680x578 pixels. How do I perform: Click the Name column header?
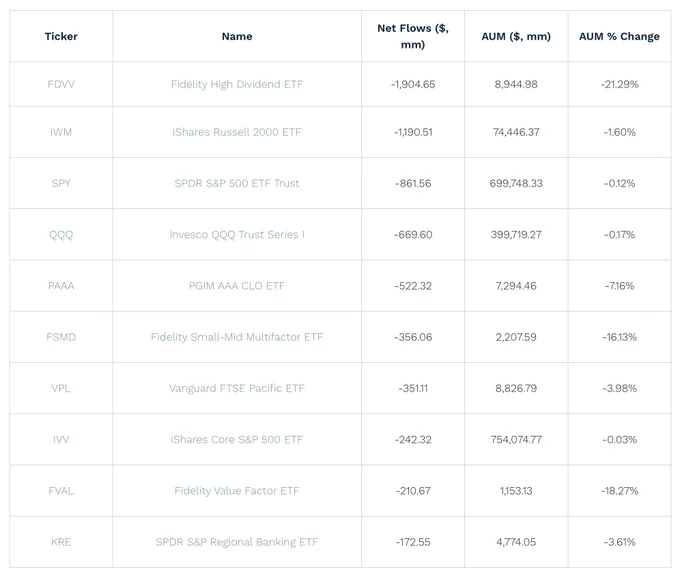237,36
